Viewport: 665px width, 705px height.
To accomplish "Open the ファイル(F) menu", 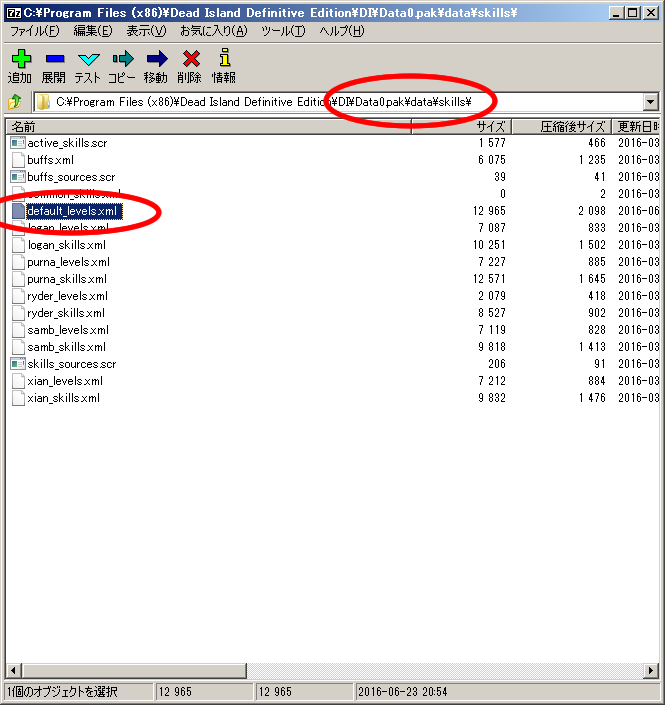I will click(x=34, y=31).
